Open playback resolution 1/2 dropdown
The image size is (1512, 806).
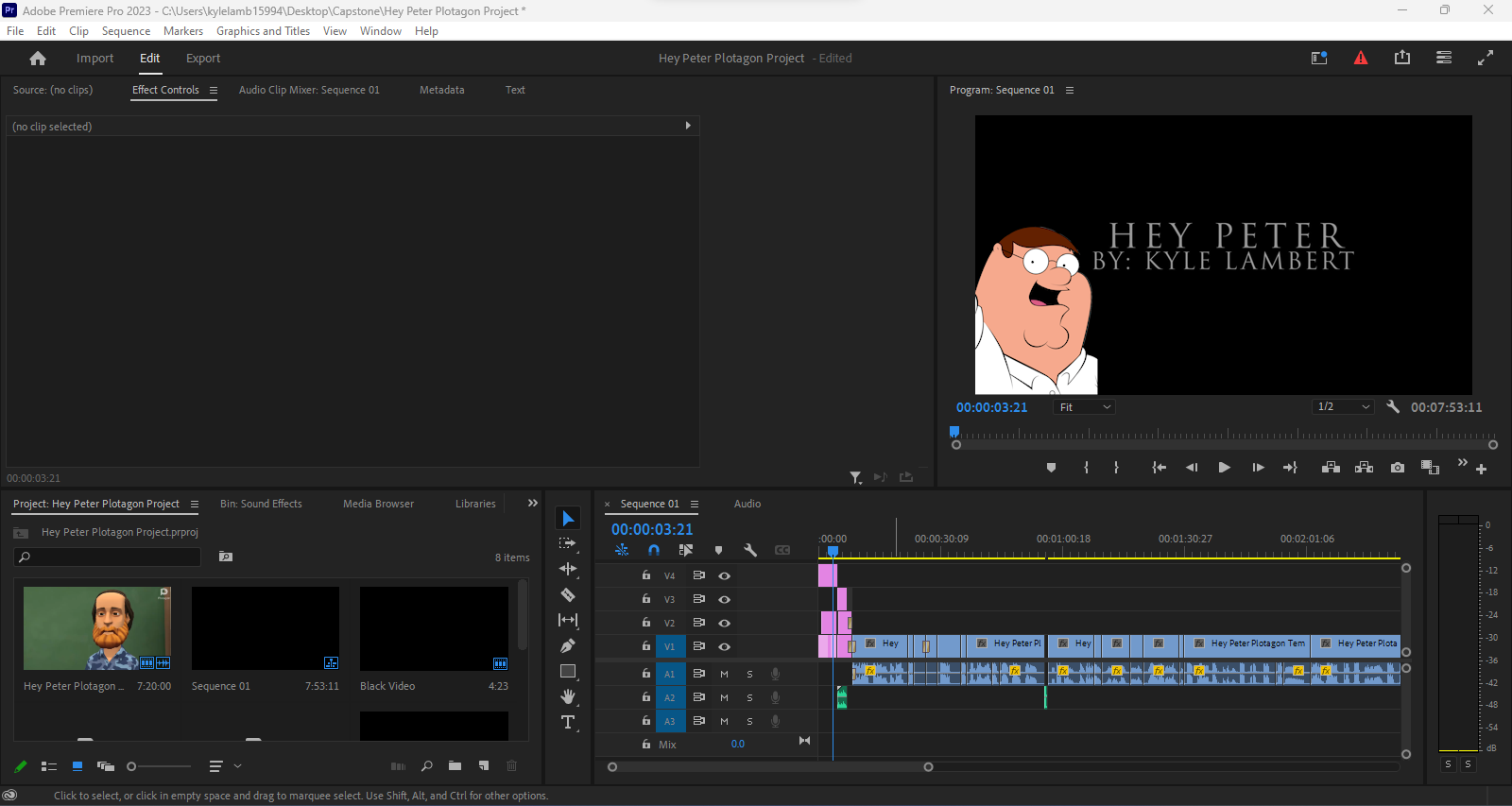1343,407
